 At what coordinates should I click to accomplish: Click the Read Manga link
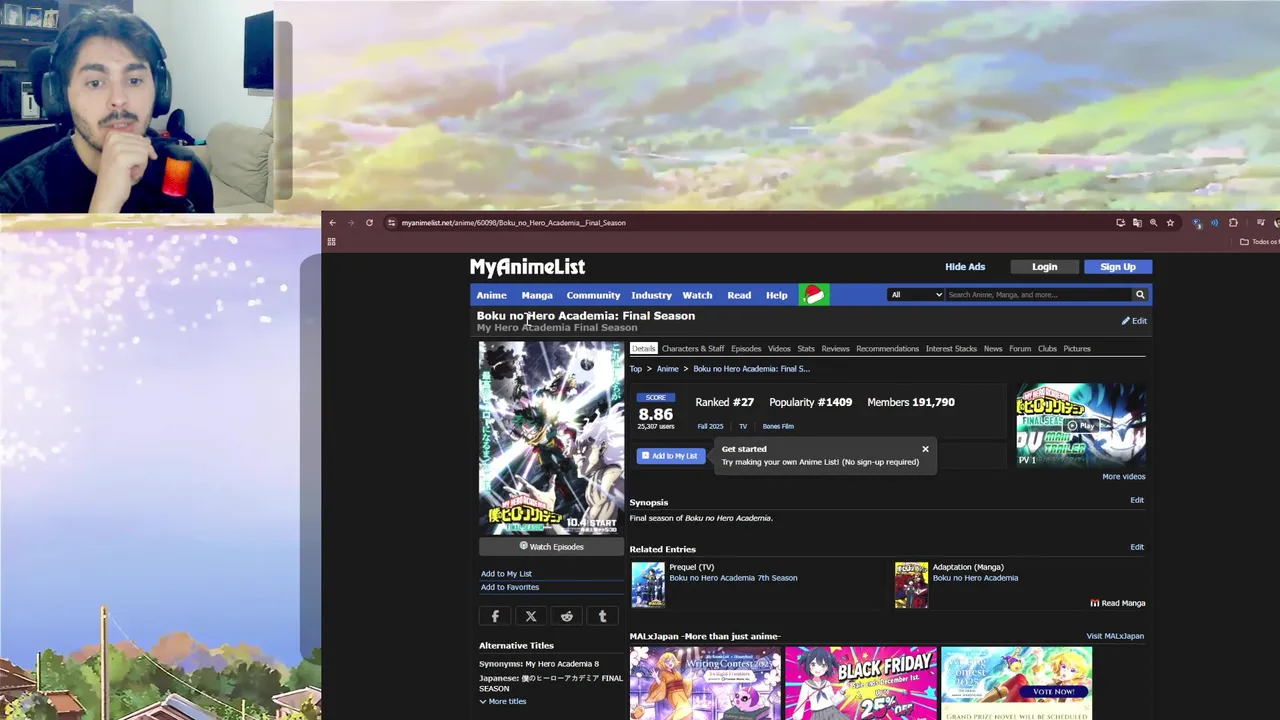click(1118, 603)
